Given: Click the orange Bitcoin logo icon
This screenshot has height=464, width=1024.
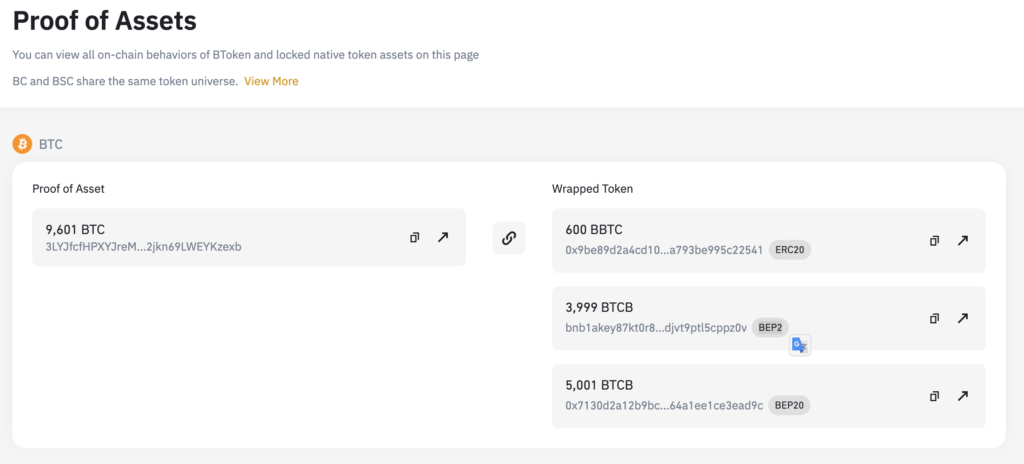Looking at the screenshot, I should point(23,144).
